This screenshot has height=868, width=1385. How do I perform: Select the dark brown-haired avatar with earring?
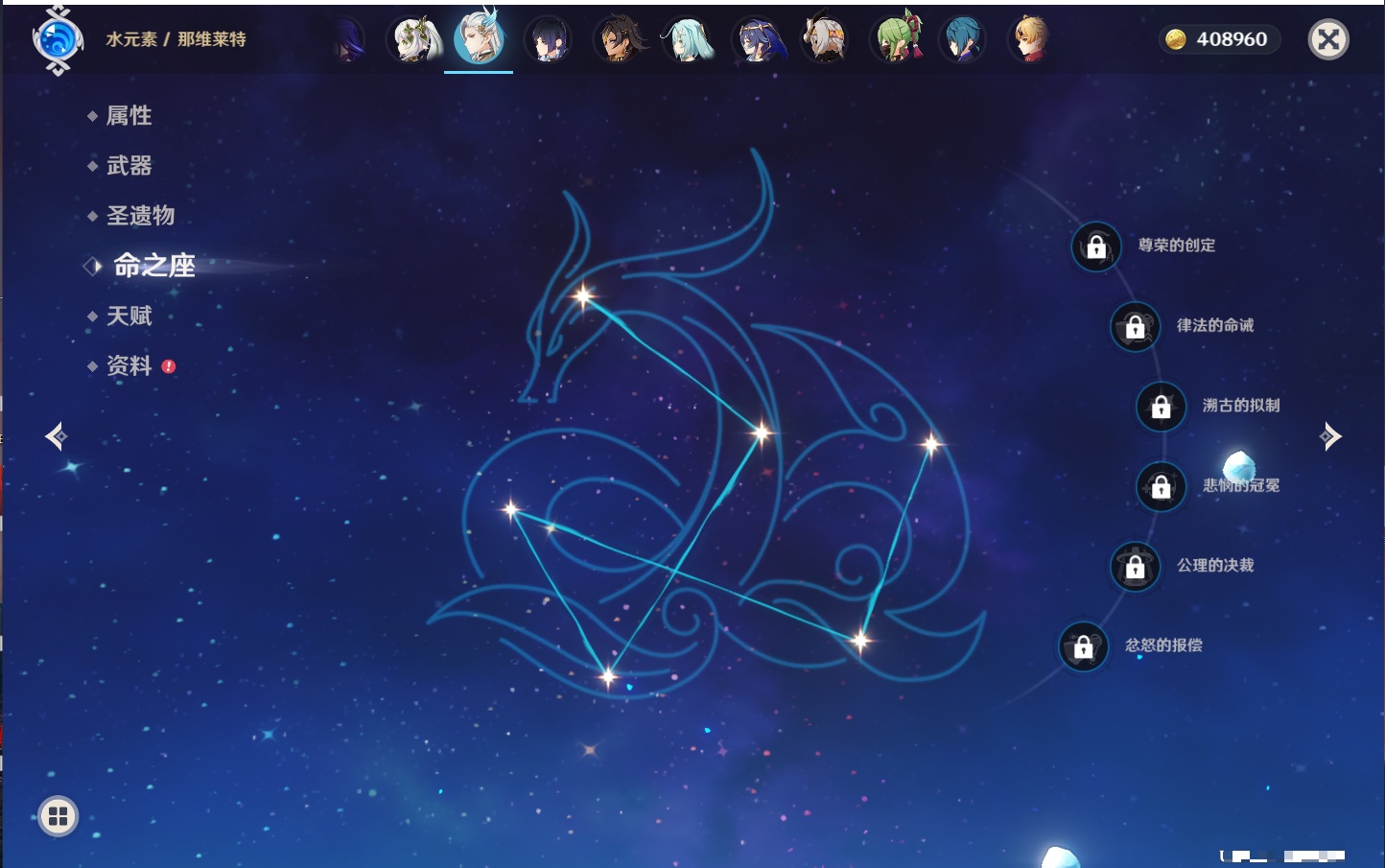(619, 39)
